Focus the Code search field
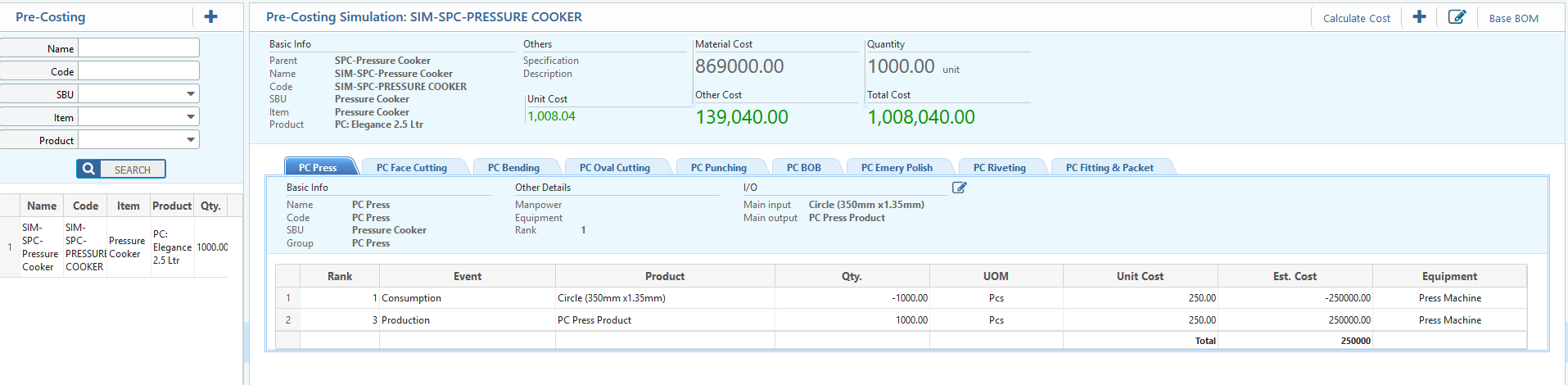This screenshot has width=1568, height=385. (x=138, y=71)
